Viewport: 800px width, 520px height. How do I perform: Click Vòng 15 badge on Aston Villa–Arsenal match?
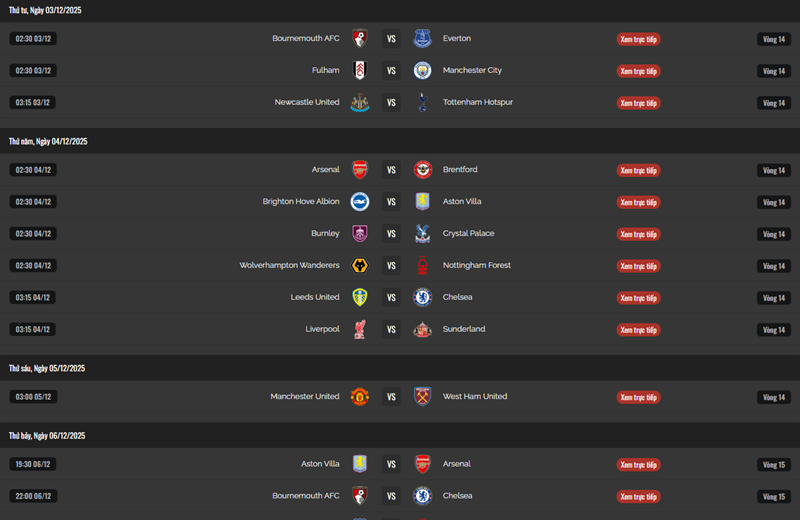pyautogui.click(x=774, y=465)
